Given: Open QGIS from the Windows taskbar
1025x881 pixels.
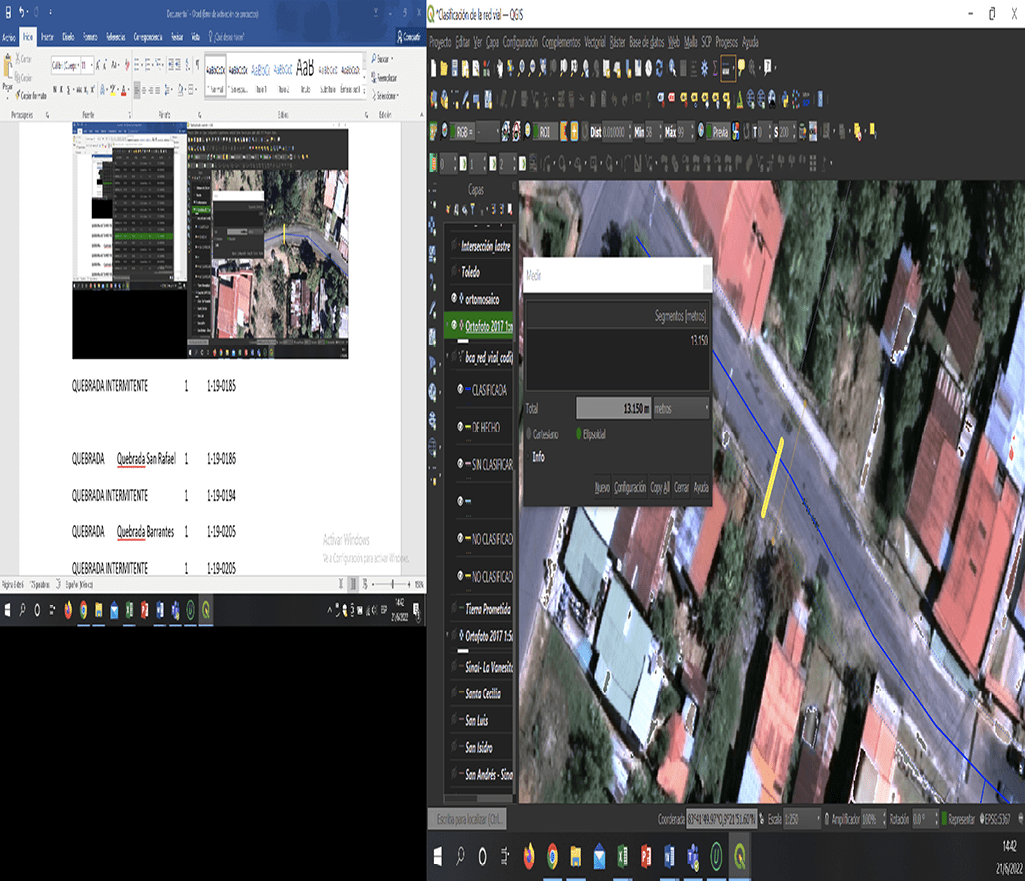Looking at the screenshot, I should tap(740, 857).
